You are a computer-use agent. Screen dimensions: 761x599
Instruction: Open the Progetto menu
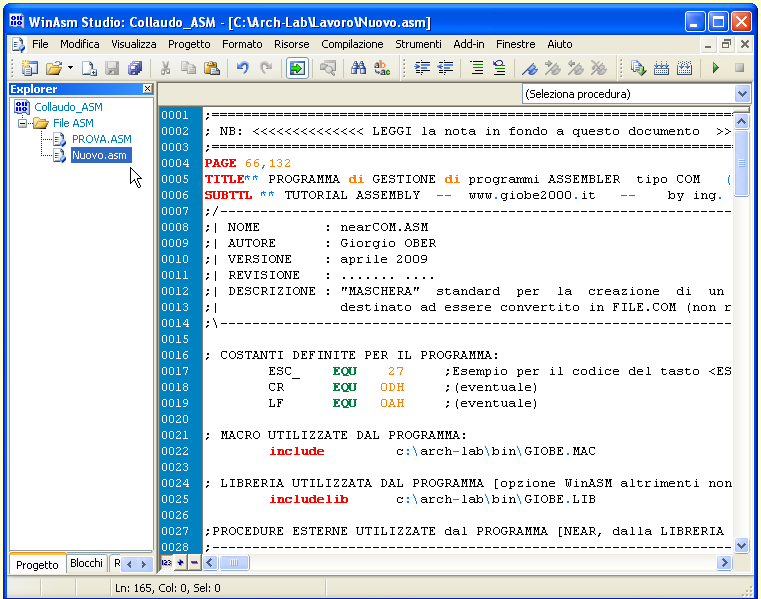tap(189, 44)
